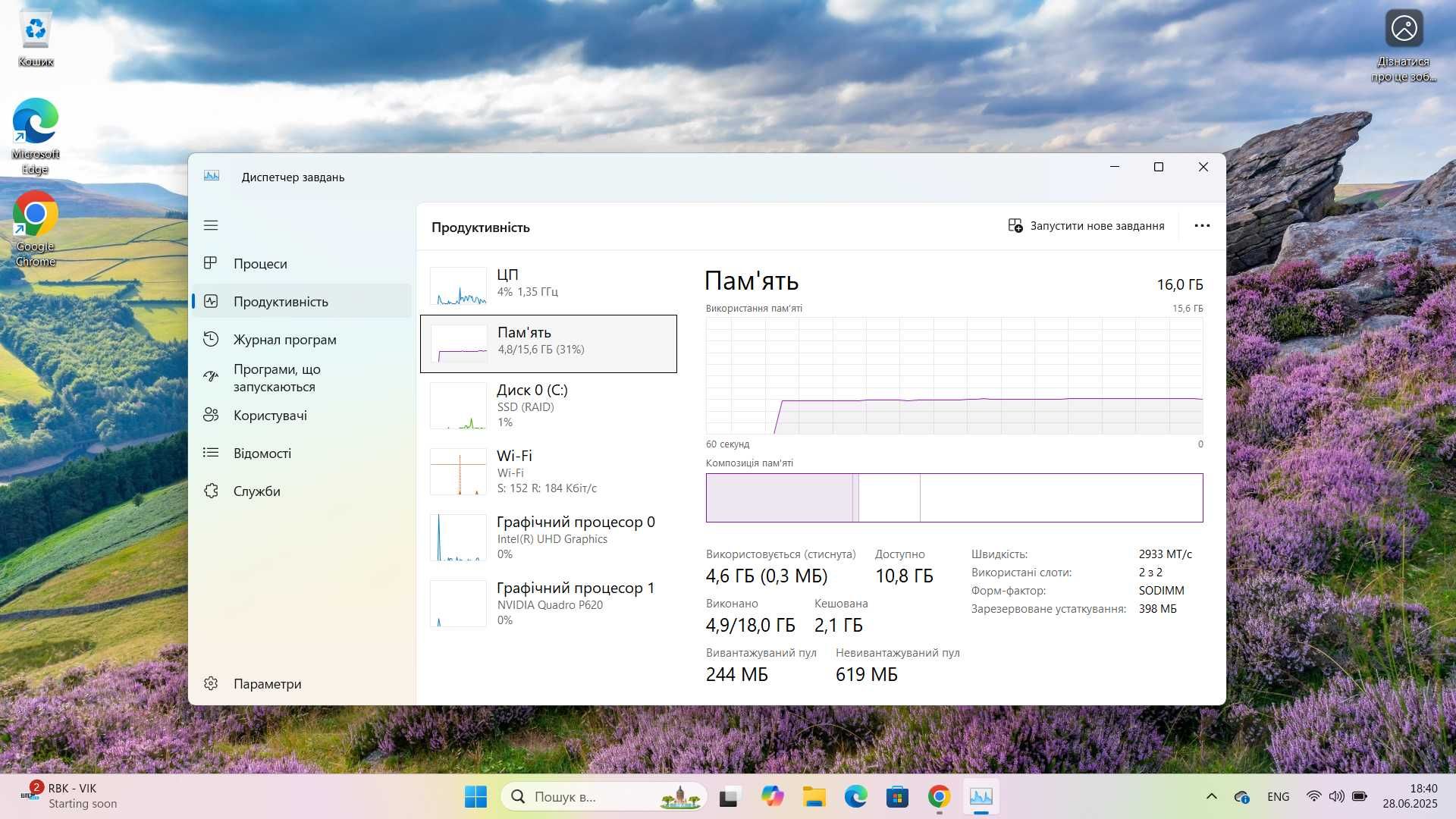
Task: Open Google Chrome from the taskbar
Action: coord(939,797)
